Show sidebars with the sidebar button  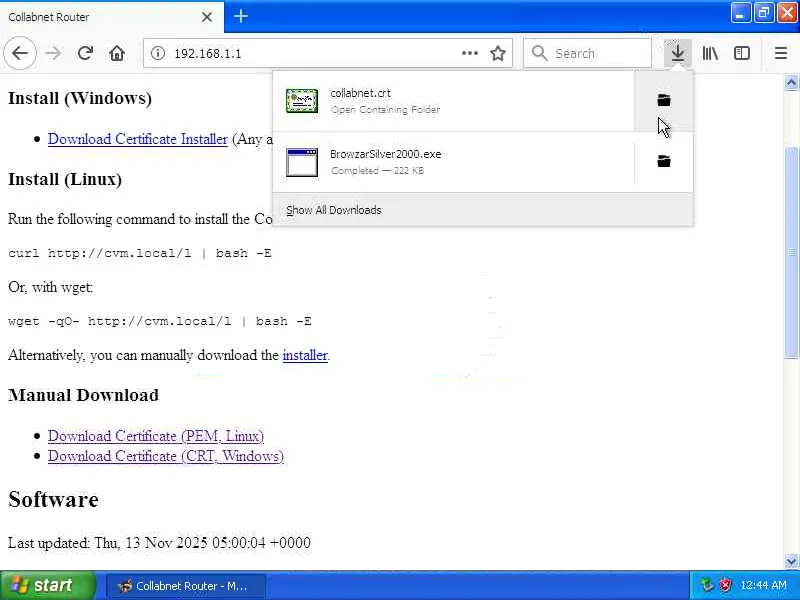(x=742, y=53)
